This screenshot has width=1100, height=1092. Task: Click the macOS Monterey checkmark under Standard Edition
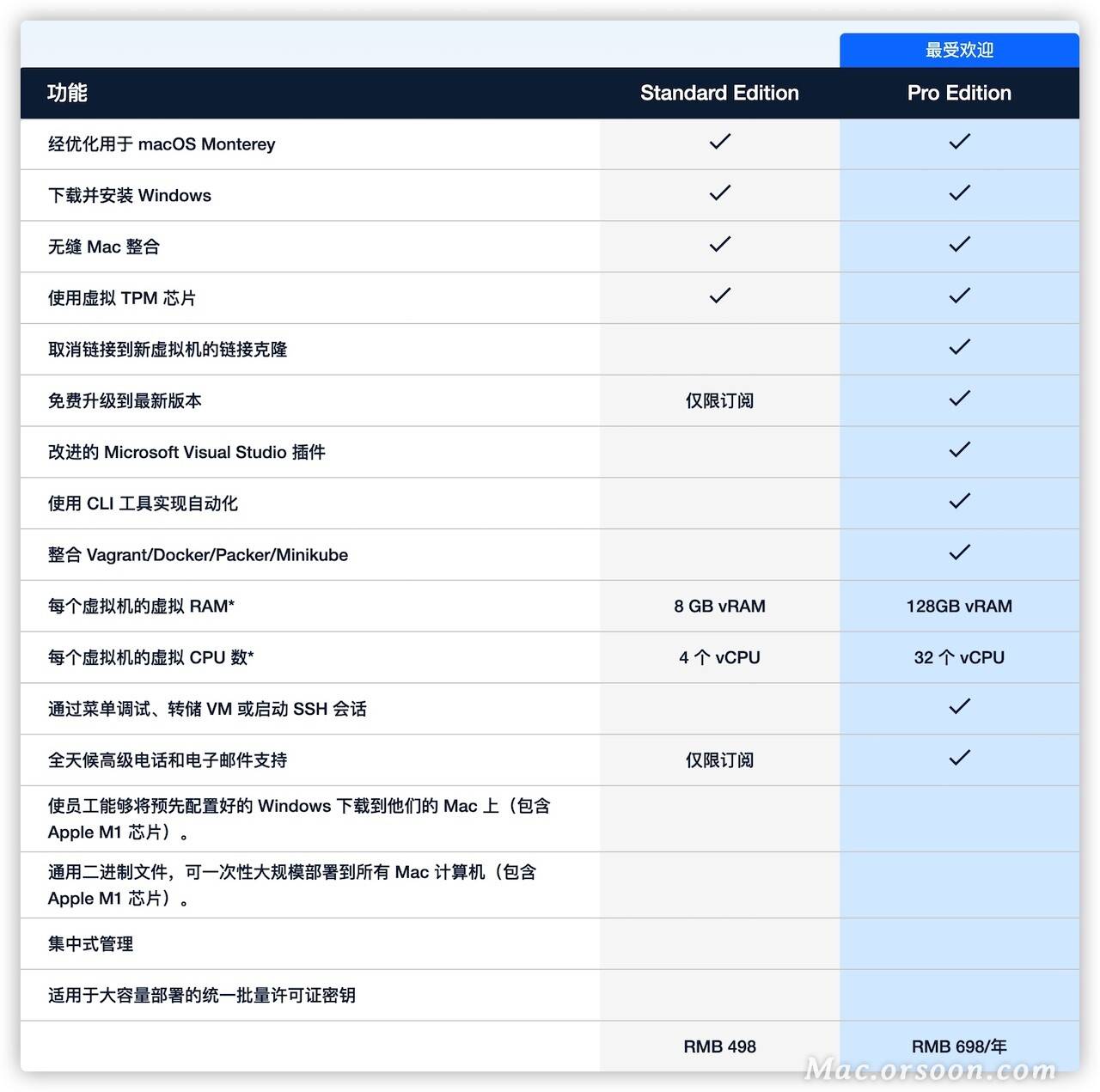[x=719, y=142]
